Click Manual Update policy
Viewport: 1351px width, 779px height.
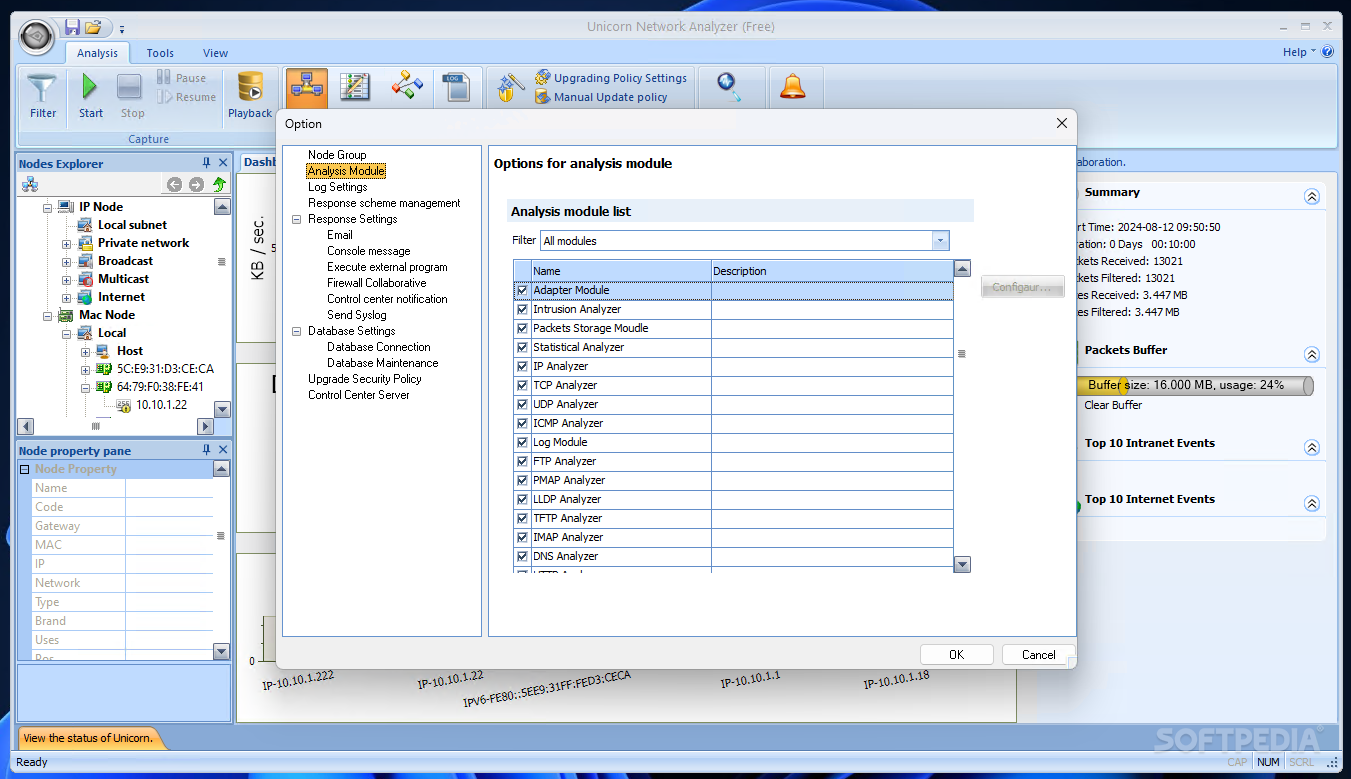click(601, 97)
